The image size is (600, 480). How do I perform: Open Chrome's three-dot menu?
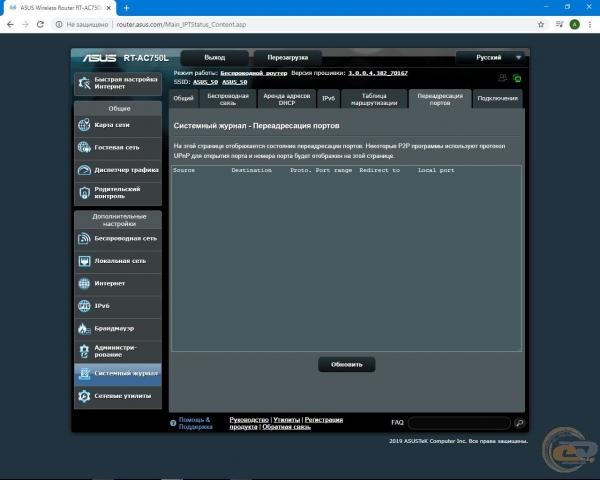[x=590, y=23]
